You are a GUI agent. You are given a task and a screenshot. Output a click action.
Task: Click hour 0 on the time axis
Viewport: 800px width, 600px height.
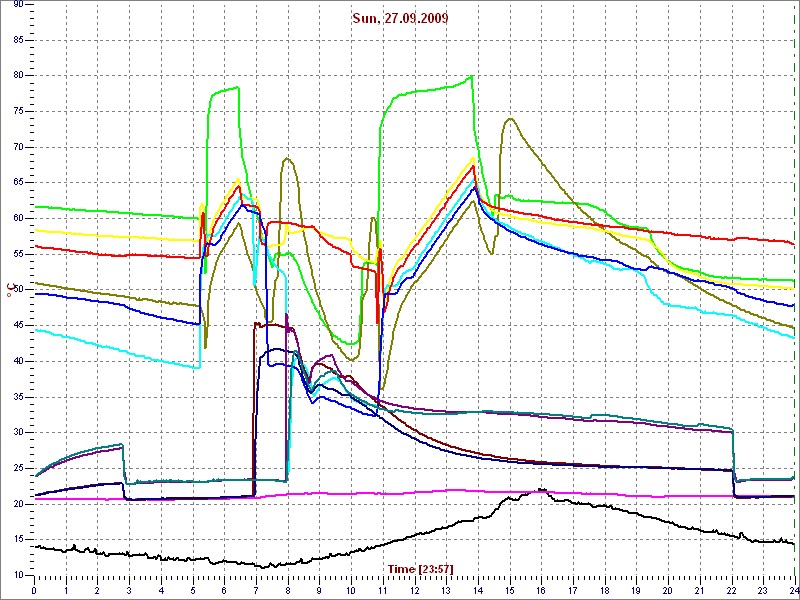click(x=34, y=589)
